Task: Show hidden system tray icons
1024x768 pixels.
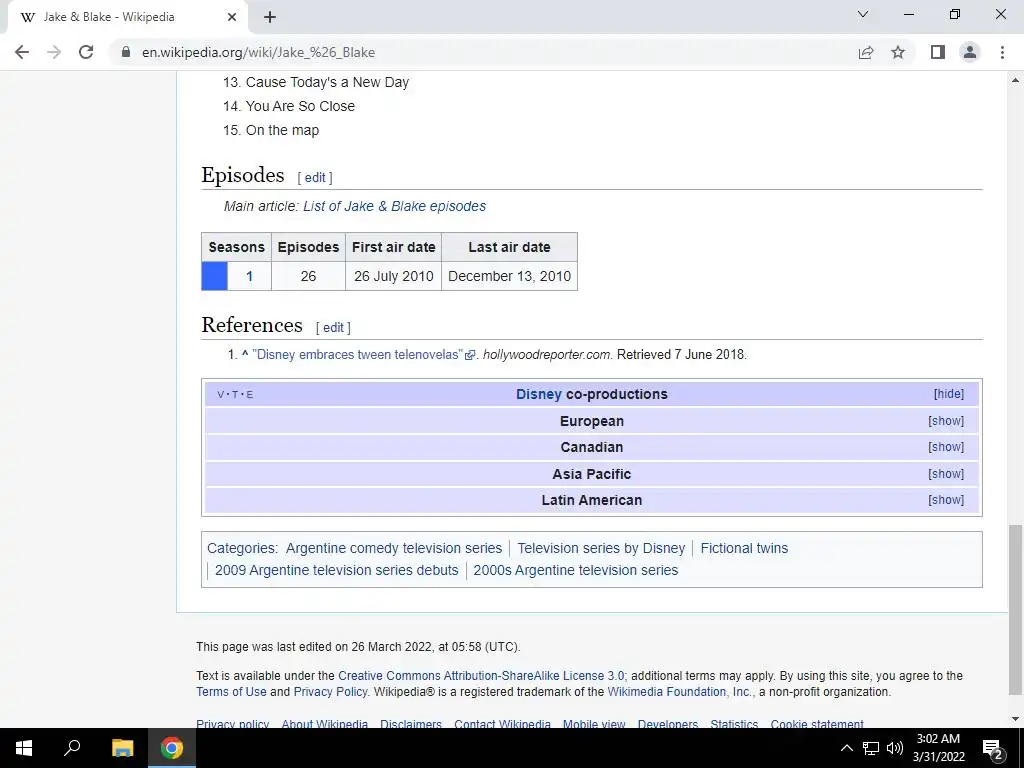Action: pos(846,748)
